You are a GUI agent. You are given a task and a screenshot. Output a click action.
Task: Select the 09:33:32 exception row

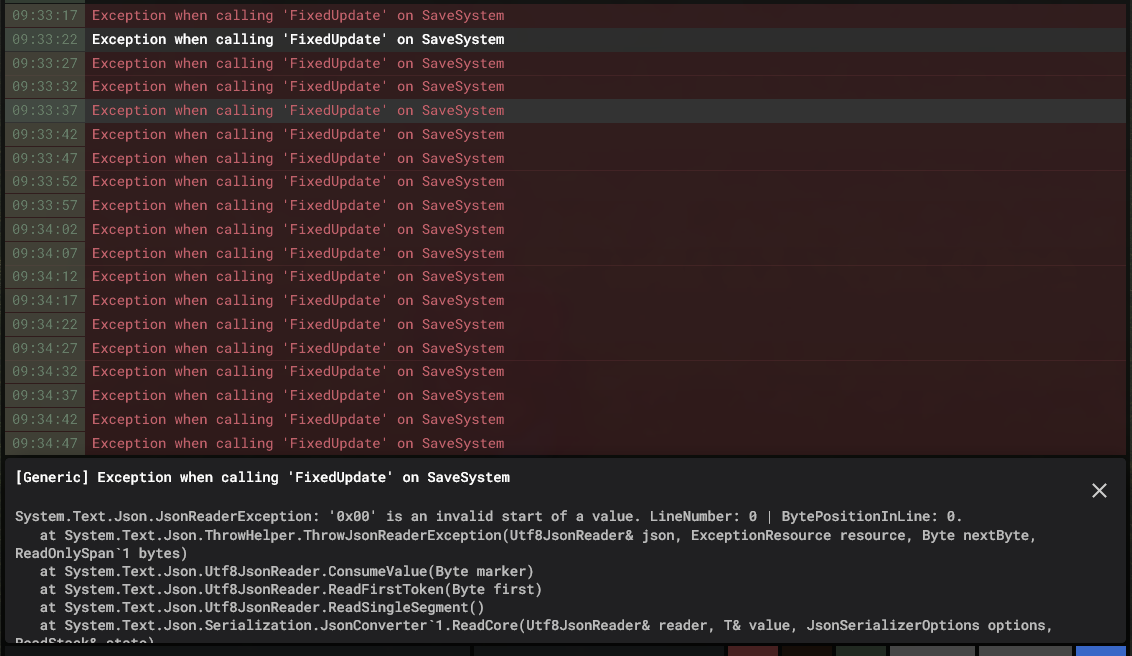298,87
